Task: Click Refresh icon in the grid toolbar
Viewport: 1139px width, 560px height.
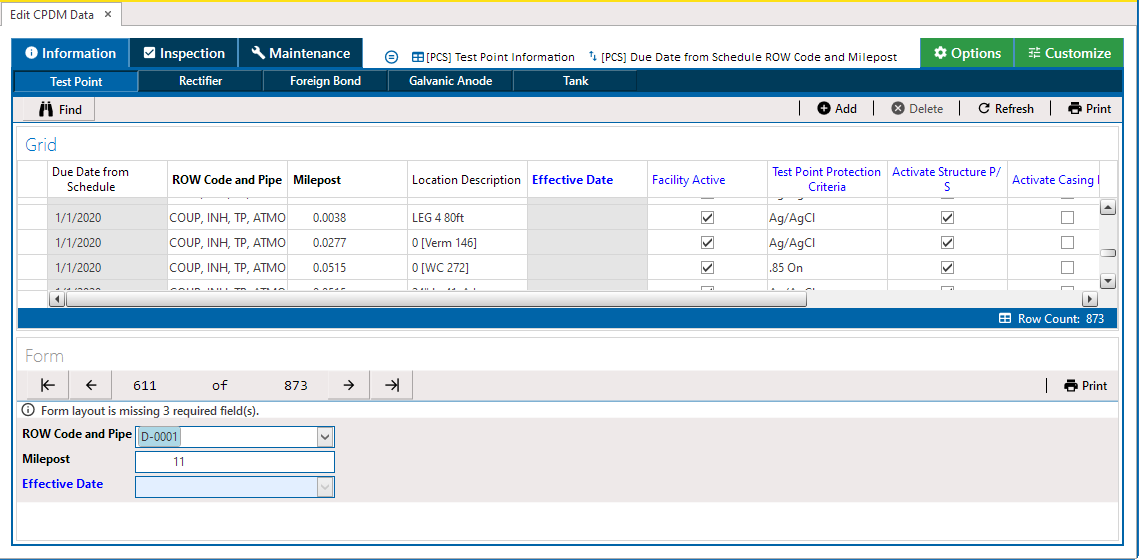Action: click(x=984, y=109)
